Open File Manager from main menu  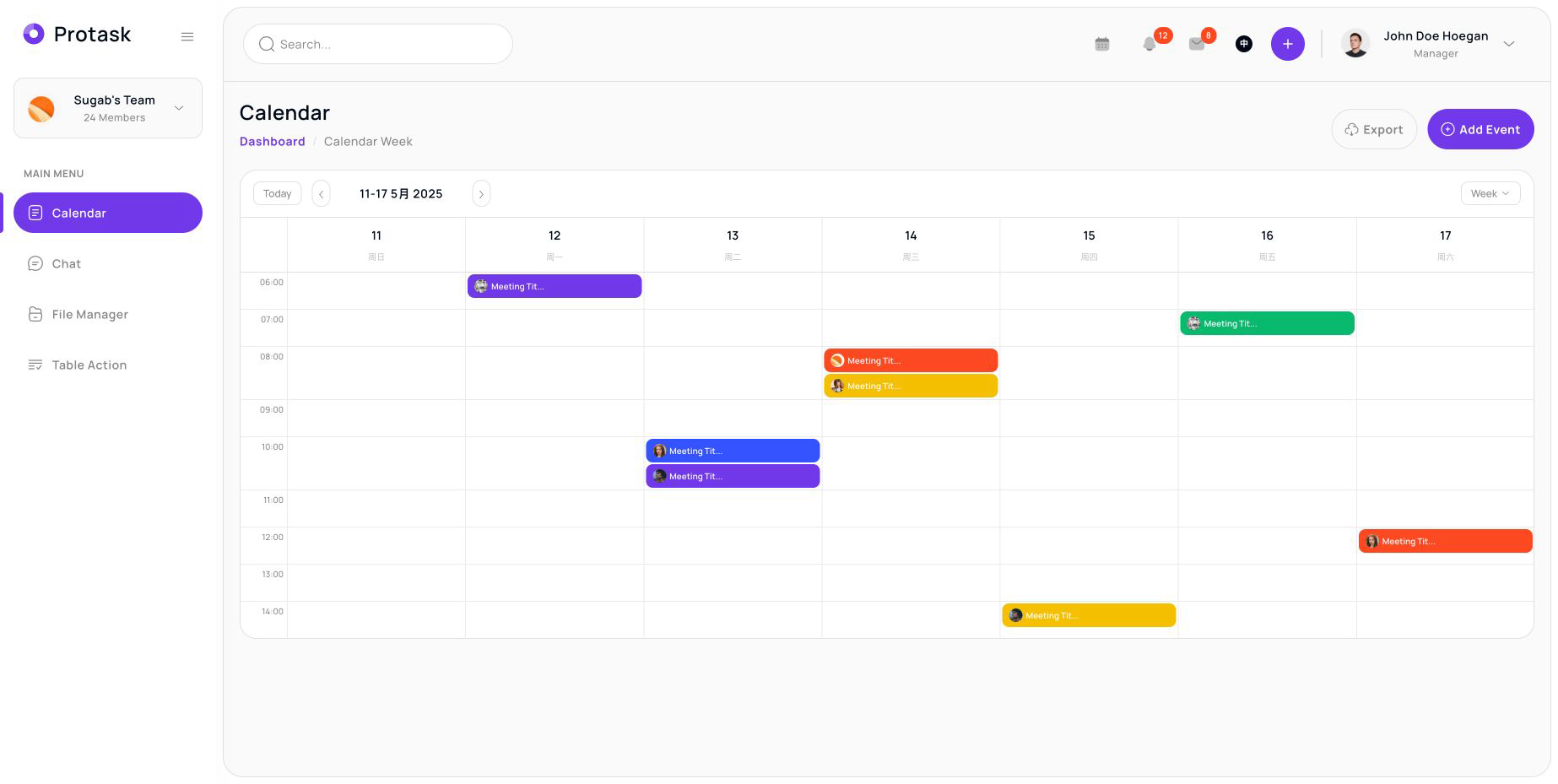tap(108, 314)
